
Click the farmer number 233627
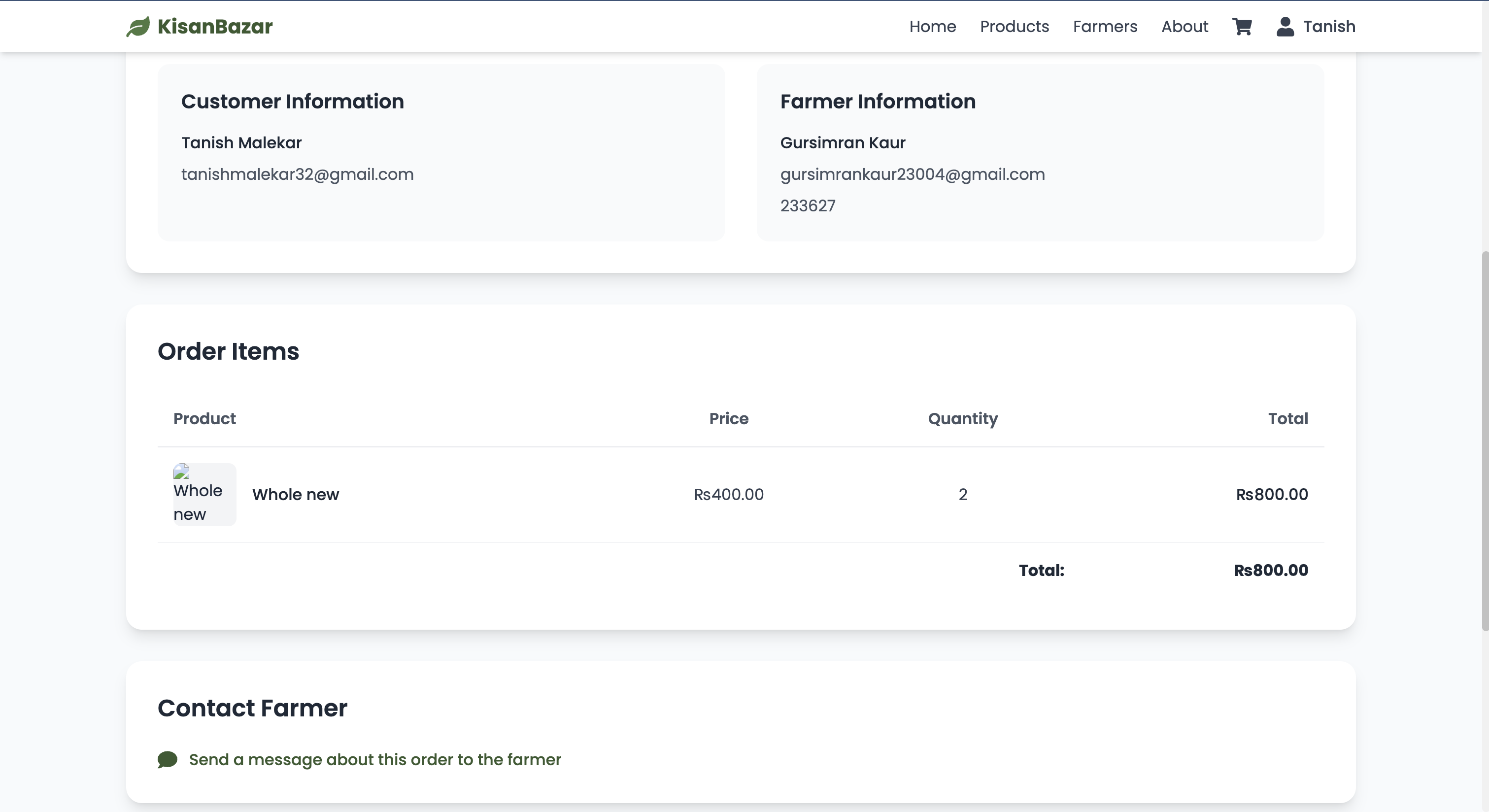(x=808, y=206)
